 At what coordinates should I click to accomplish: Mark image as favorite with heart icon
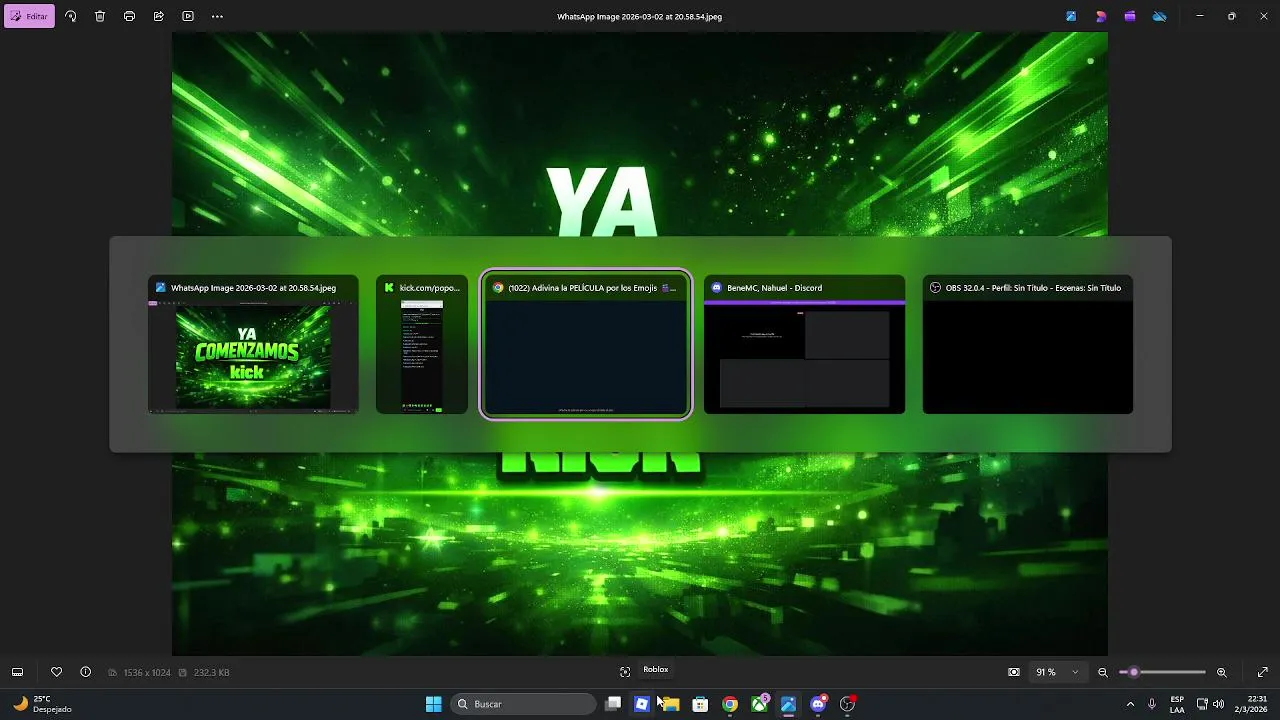point(56,672)
